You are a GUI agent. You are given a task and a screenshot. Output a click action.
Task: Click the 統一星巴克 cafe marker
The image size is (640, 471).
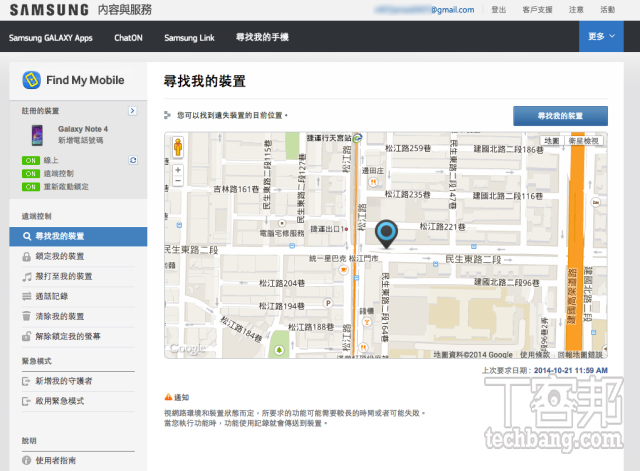(344, 270)
